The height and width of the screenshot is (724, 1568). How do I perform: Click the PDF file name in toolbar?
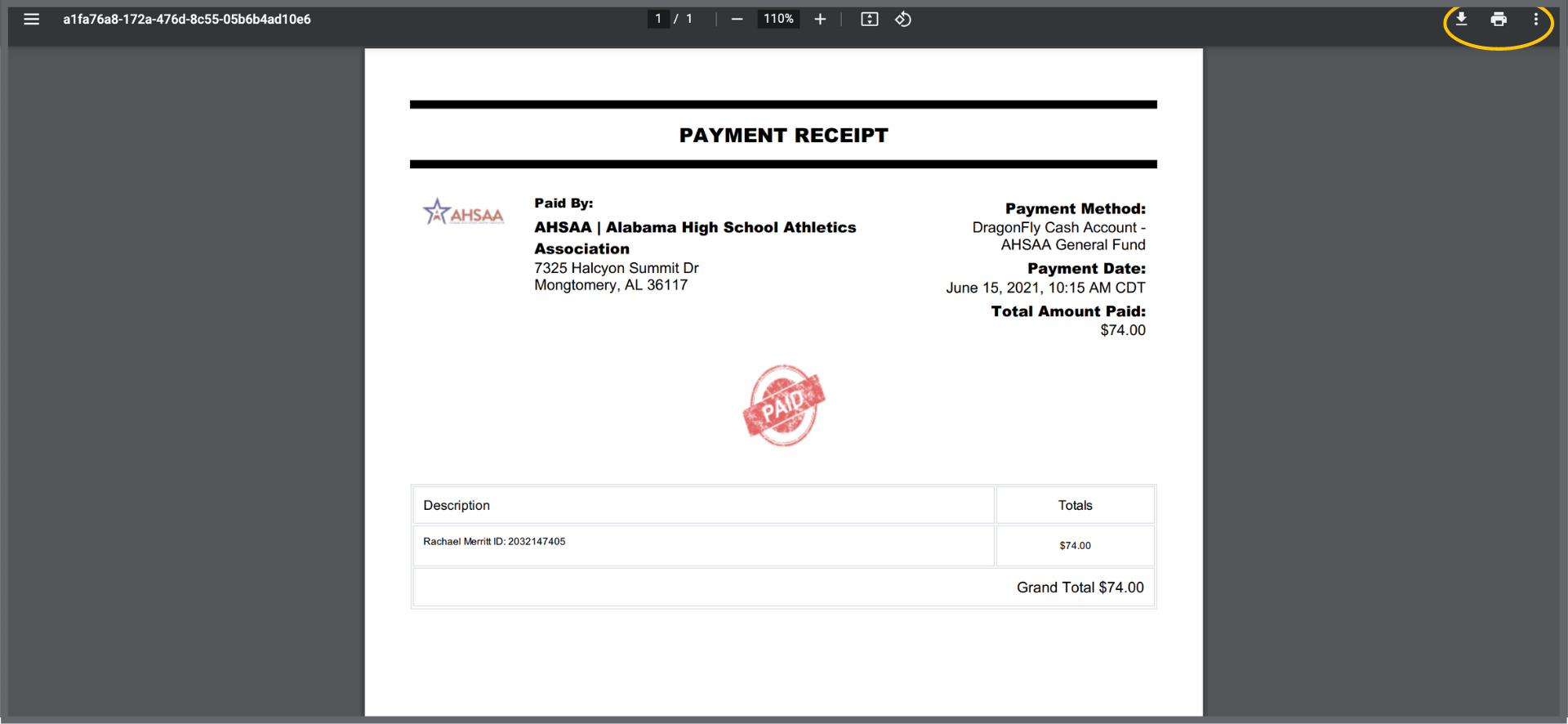click(x=187, y=19)
